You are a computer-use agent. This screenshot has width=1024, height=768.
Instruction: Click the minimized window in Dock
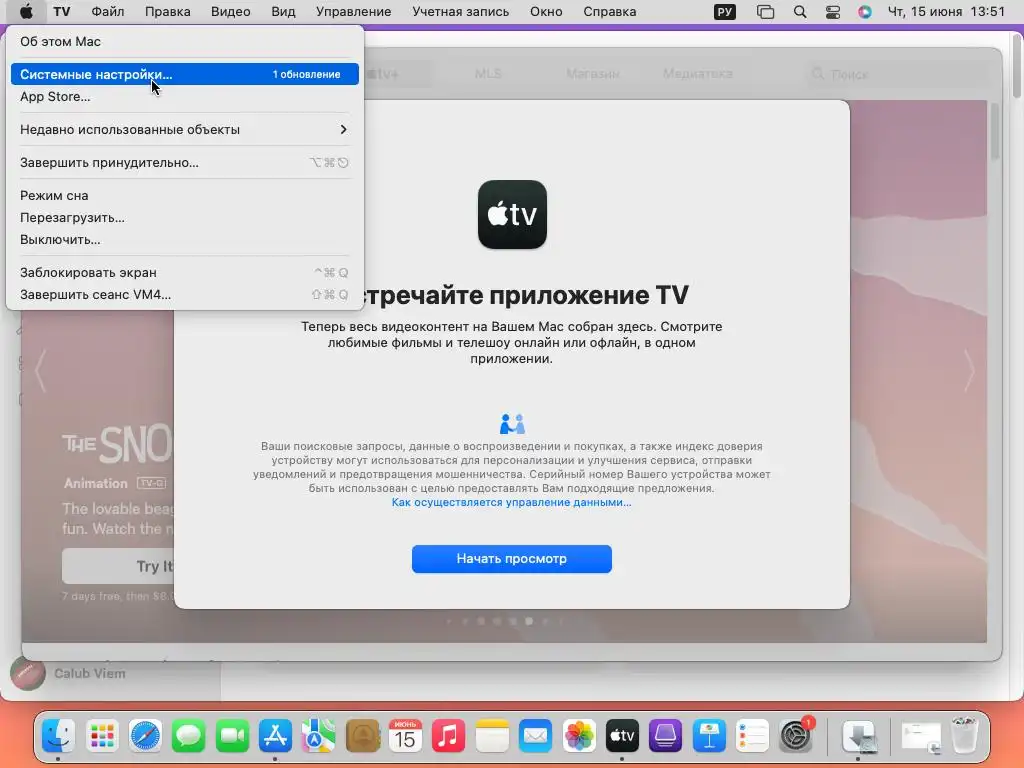click(x=921, y=736)
